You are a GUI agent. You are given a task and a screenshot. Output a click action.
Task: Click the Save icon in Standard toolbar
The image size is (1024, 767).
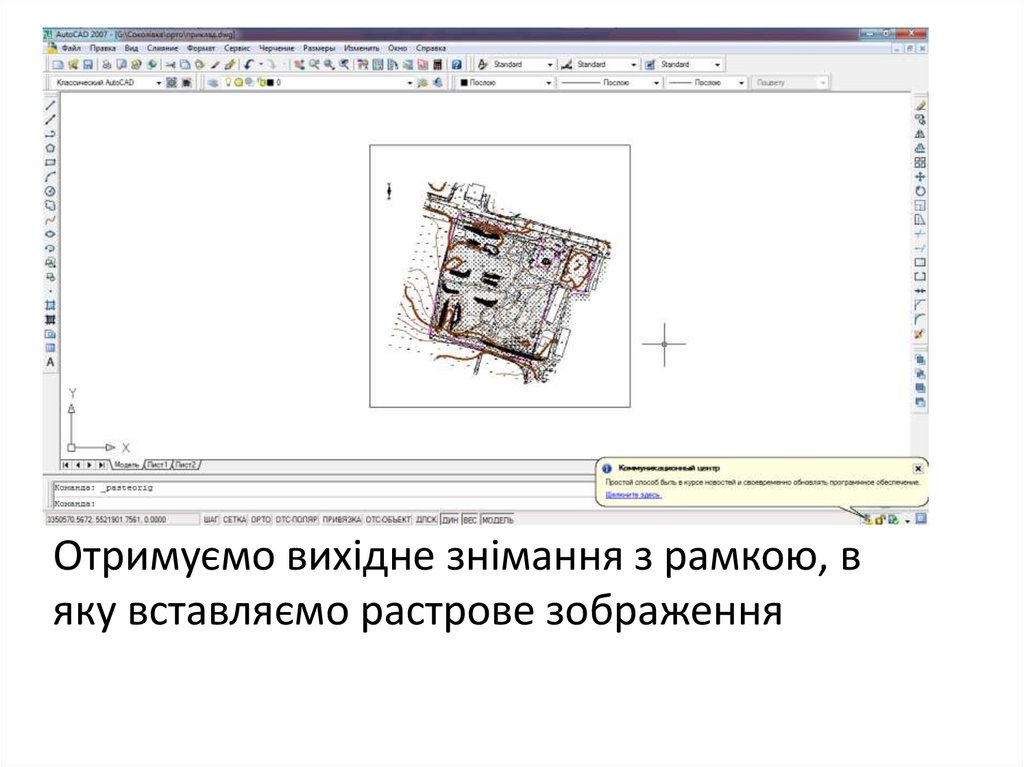[x=88, y=65]
